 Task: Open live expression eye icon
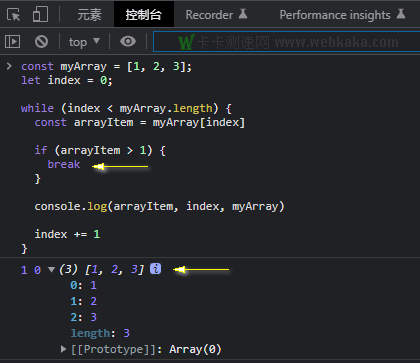pyautogui.click(x=128, y=41)
